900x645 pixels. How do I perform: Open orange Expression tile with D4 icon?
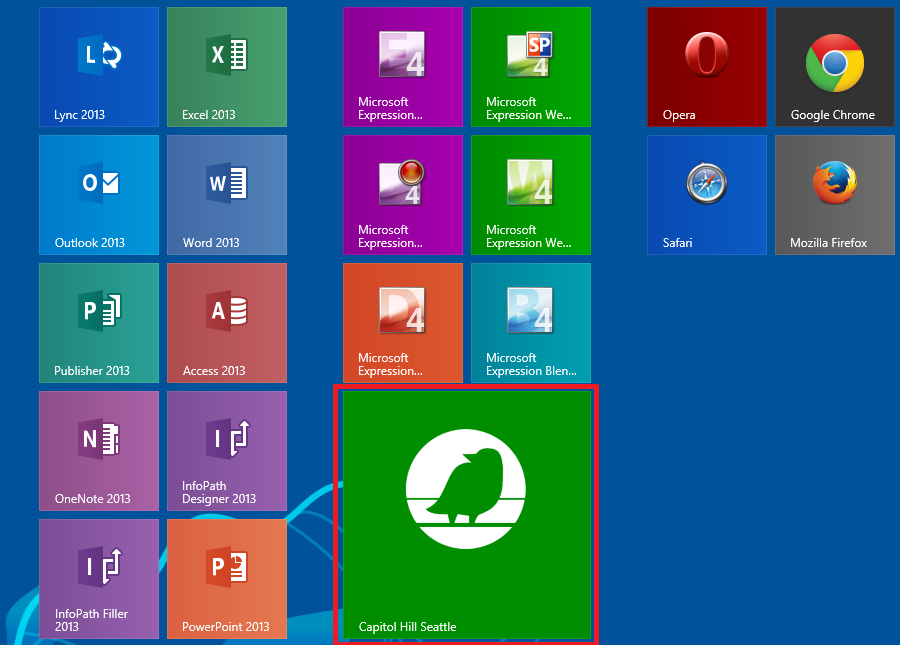tap(403, 323)
